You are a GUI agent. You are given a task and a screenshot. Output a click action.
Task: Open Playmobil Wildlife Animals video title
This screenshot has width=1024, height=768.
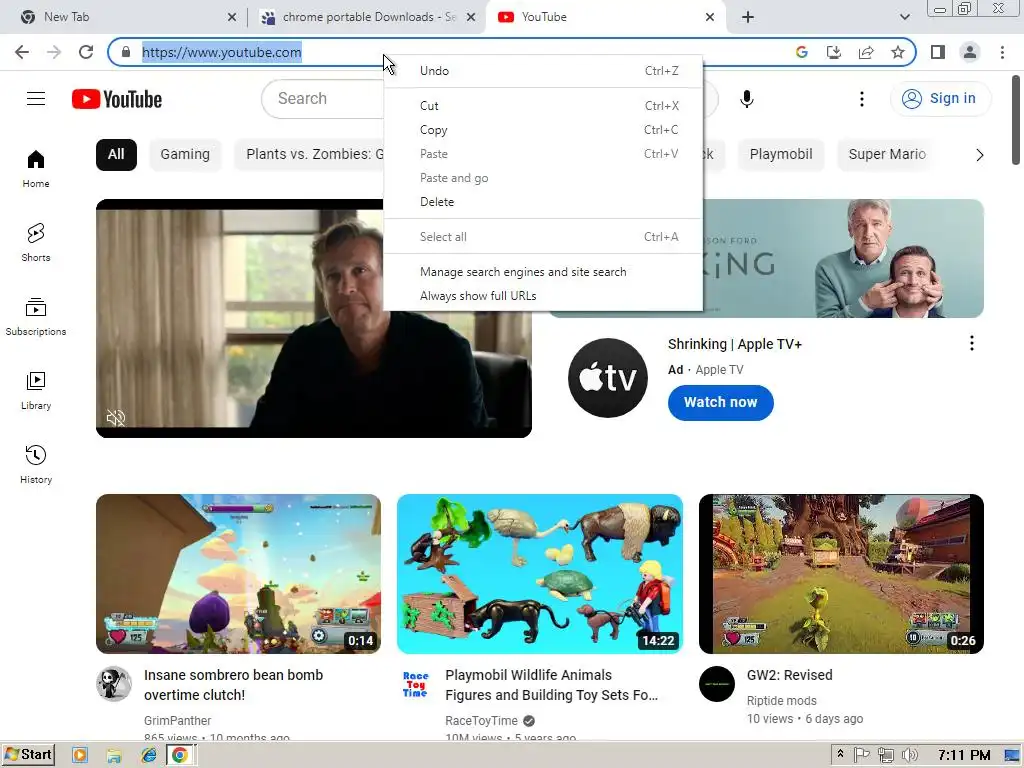point(552,685)
